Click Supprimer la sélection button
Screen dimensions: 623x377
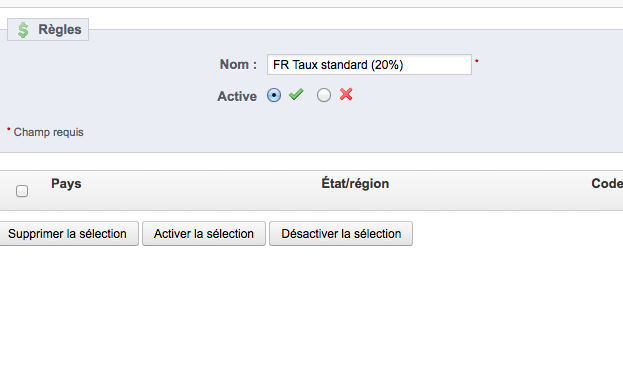coord(68,234)
